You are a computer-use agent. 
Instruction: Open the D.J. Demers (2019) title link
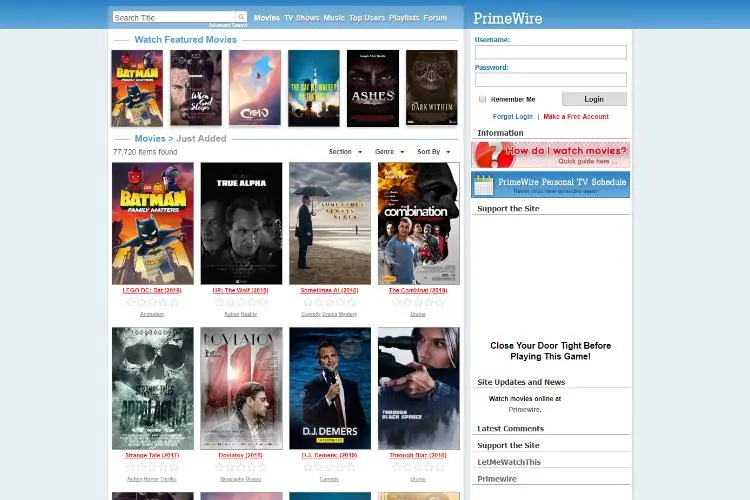[x=329, y=455]
